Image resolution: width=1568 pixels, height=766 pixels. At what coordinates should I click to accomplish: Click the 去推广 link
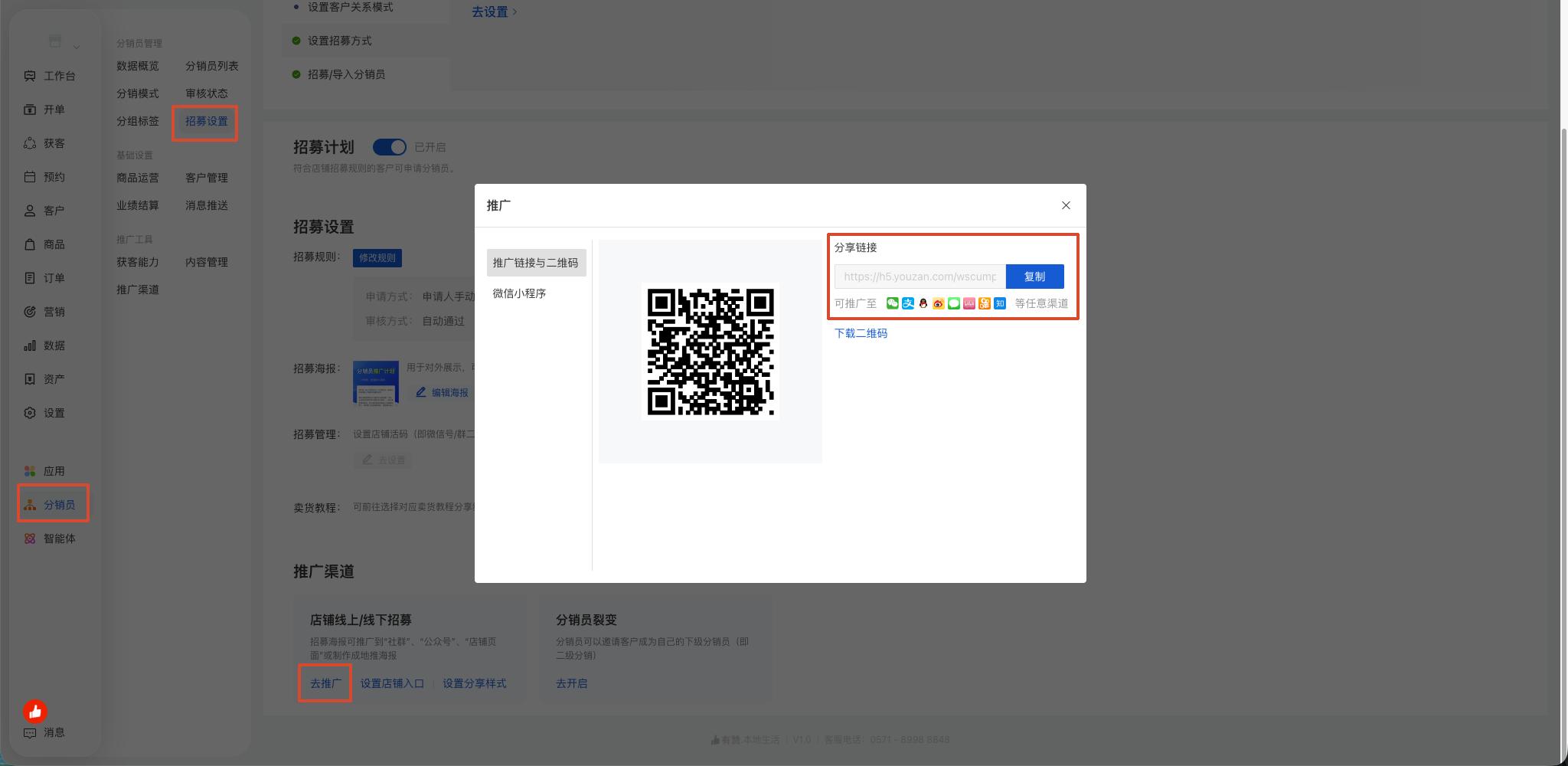click(325, 683)
